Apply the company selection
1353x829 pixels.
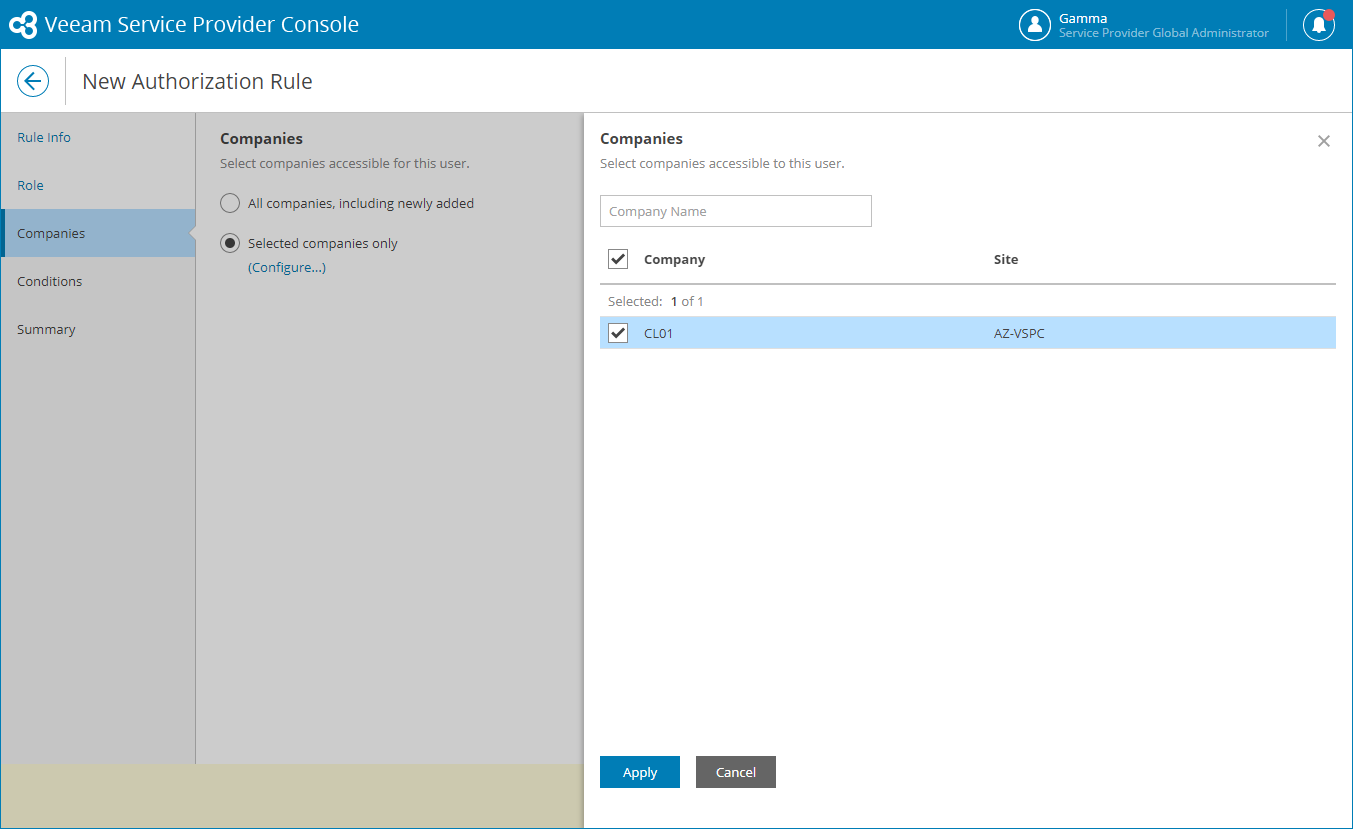tap(640, 772)
